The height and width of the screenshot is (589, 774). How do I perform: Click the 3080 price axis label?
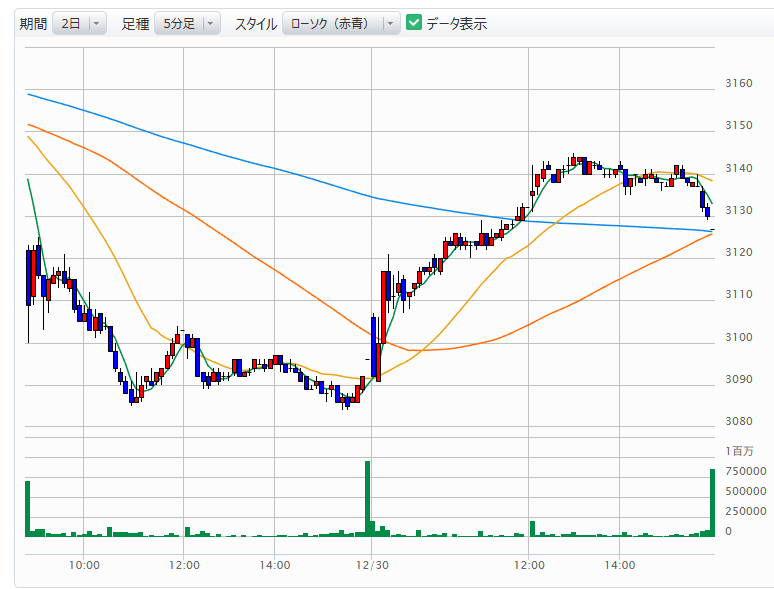coord(738,421)
